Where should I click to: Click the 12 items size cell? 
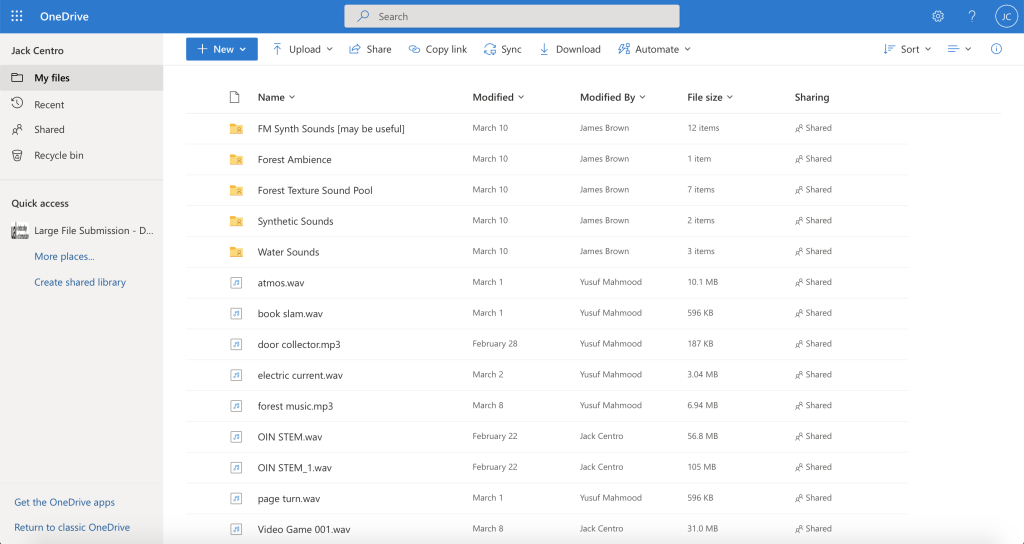(703, 128)
